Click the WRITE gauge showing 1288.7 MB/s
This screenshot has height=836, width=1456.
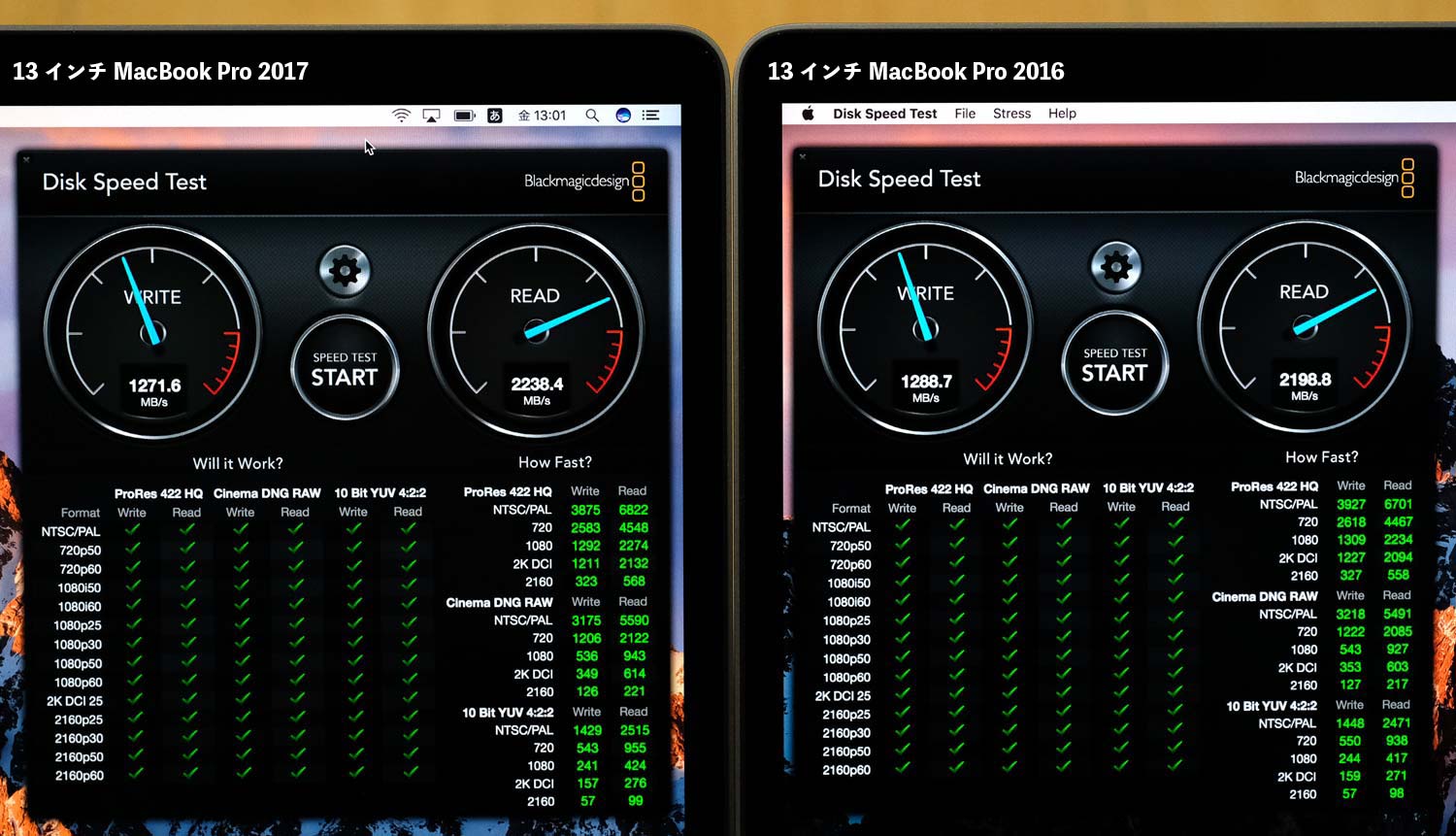[x=925, y=328]
